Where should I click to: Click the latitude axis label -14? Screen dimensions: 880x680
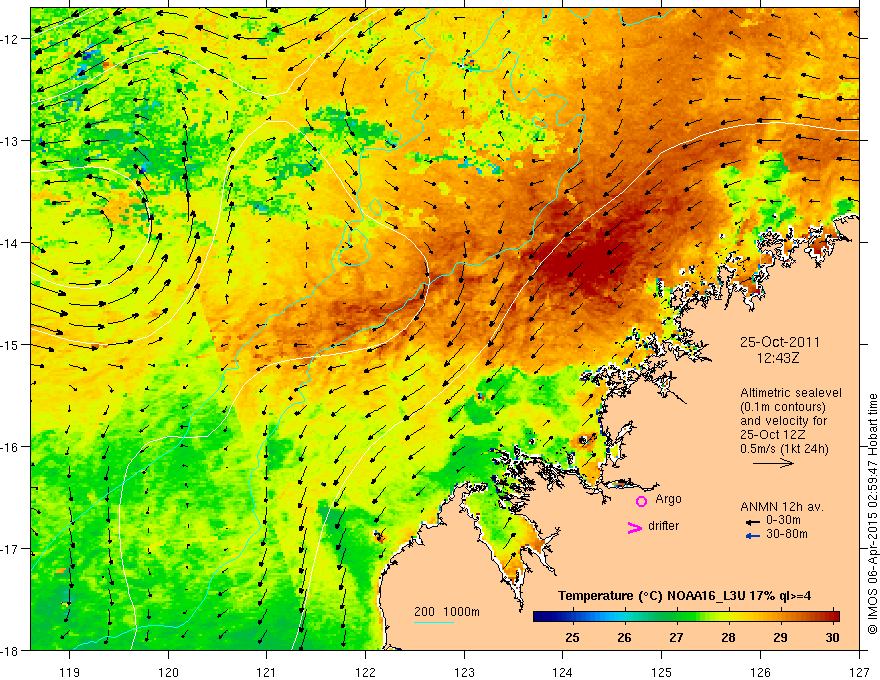tap(11, 243)
